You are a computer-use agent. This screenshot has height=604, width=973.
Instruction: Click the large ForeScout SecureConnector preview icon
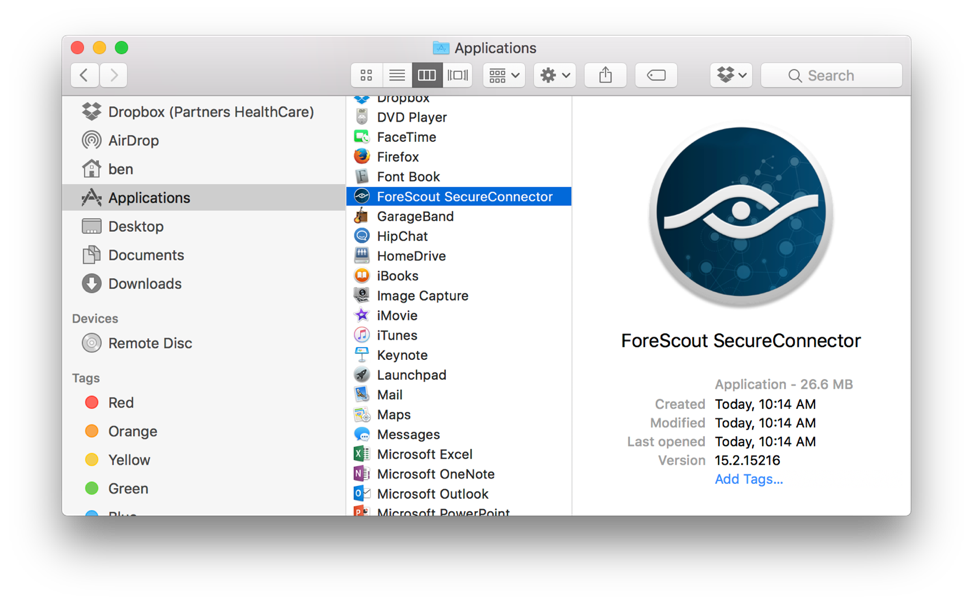741,215
